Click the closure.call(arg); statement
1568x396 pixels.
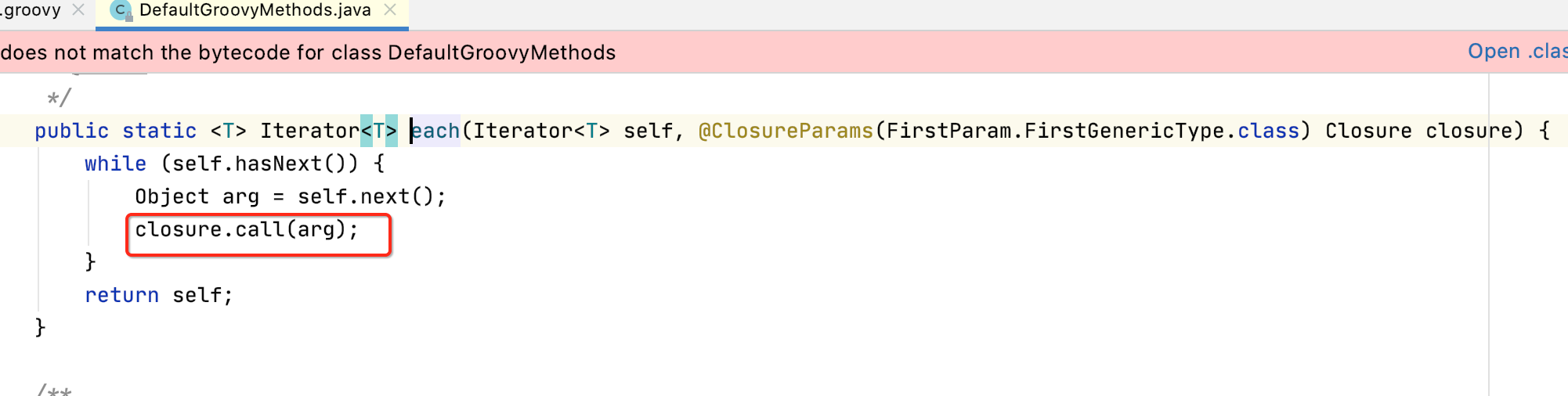point(246,229)
